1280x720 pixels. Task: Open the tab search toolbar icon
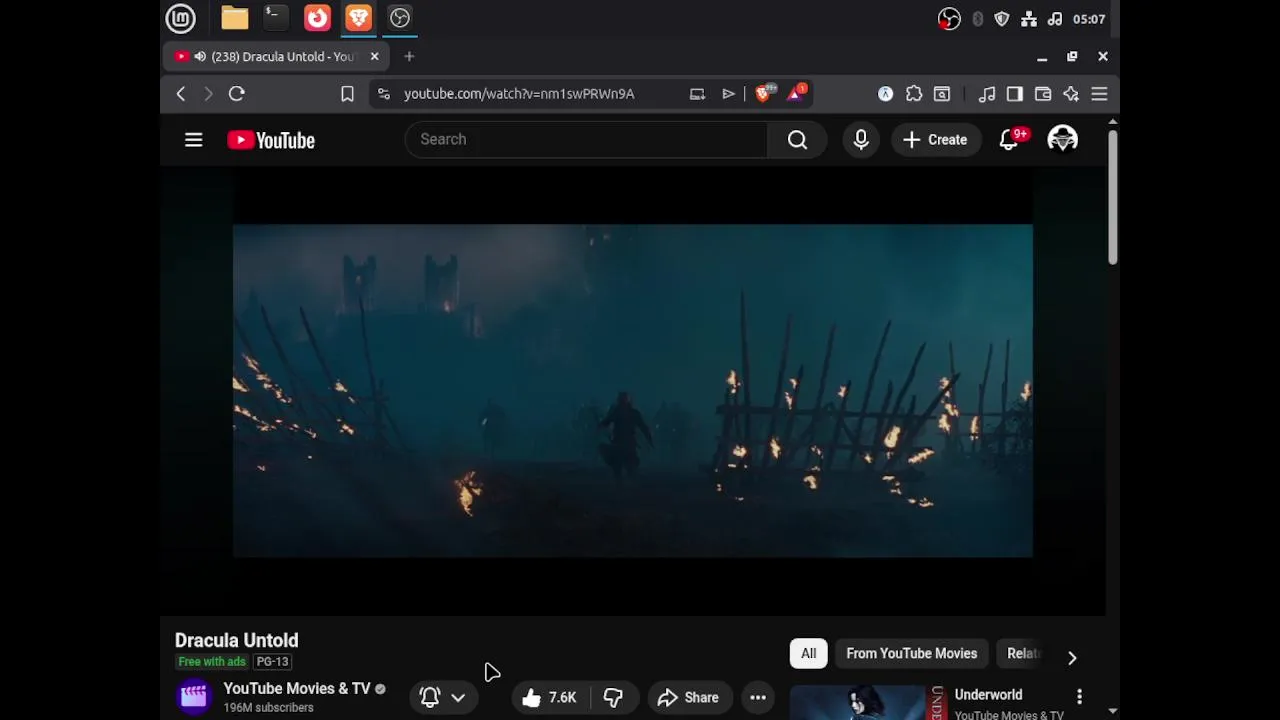click(x=942, y=94)
